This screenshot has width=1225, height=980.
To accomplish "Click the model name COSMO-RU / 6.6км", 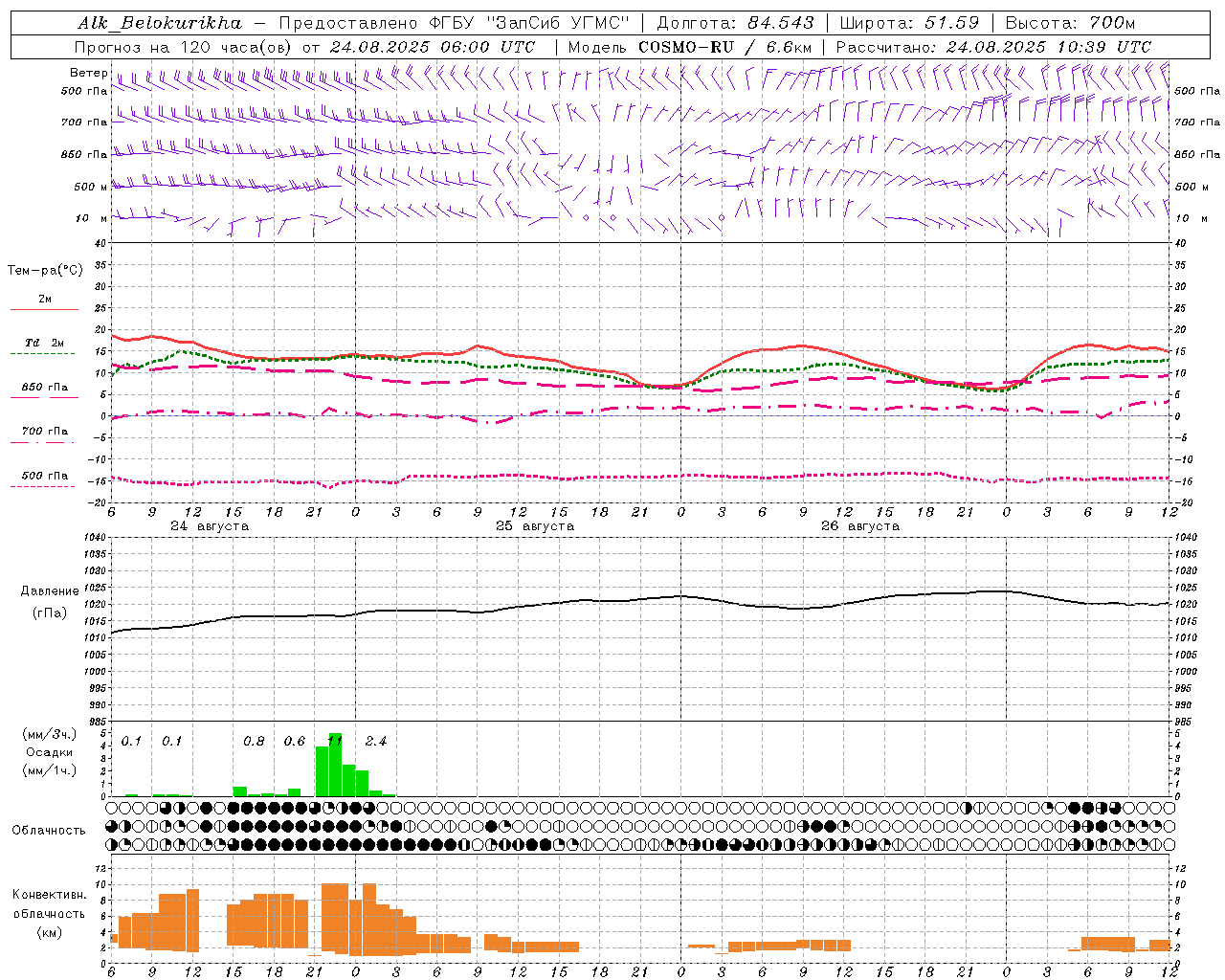I will (x=725, y=47).
